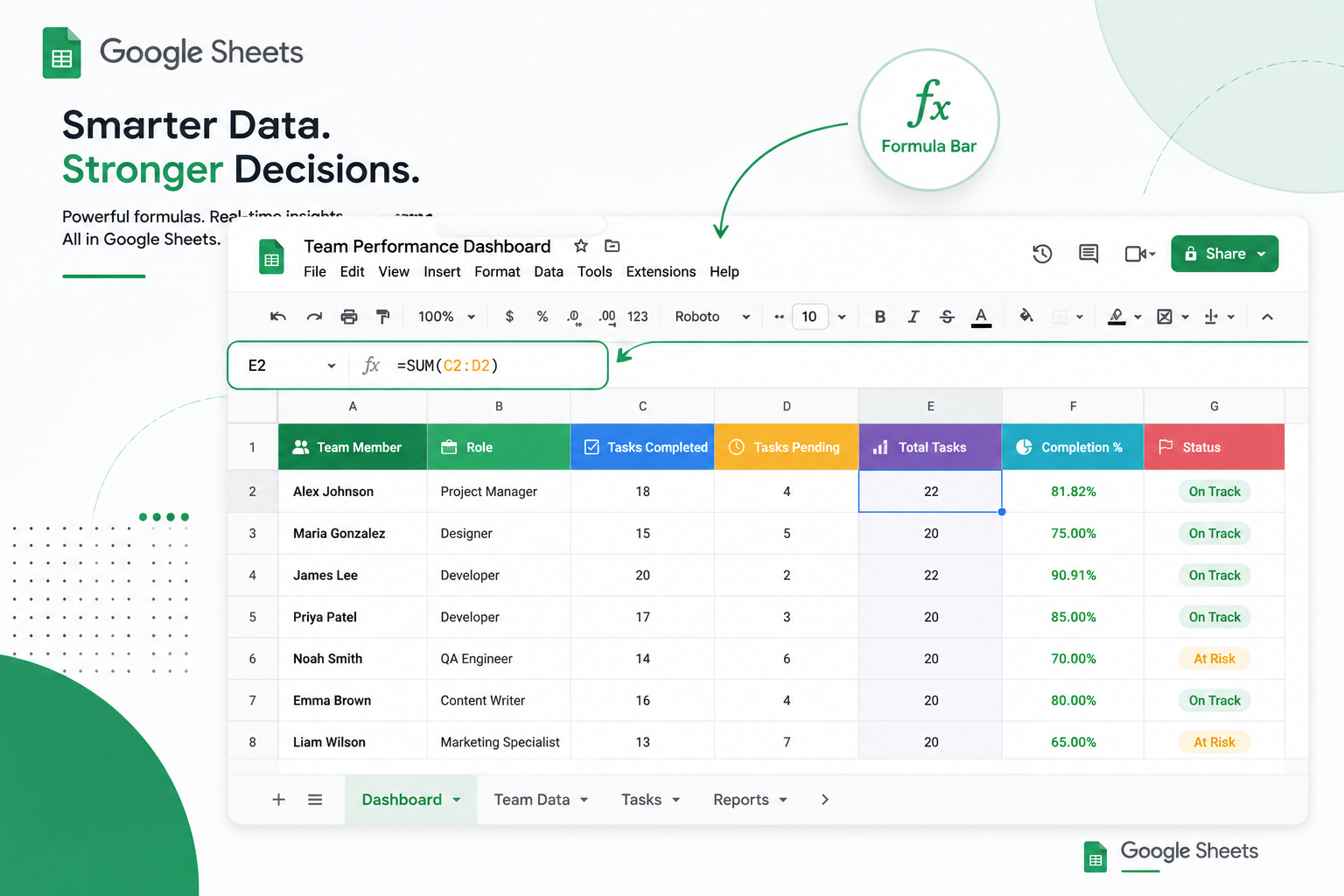This screenshot has height=896, width=1344.
Task: Open the merge cells dropdown arrow
Action: pyautogui.click(x=1186, y=317)
